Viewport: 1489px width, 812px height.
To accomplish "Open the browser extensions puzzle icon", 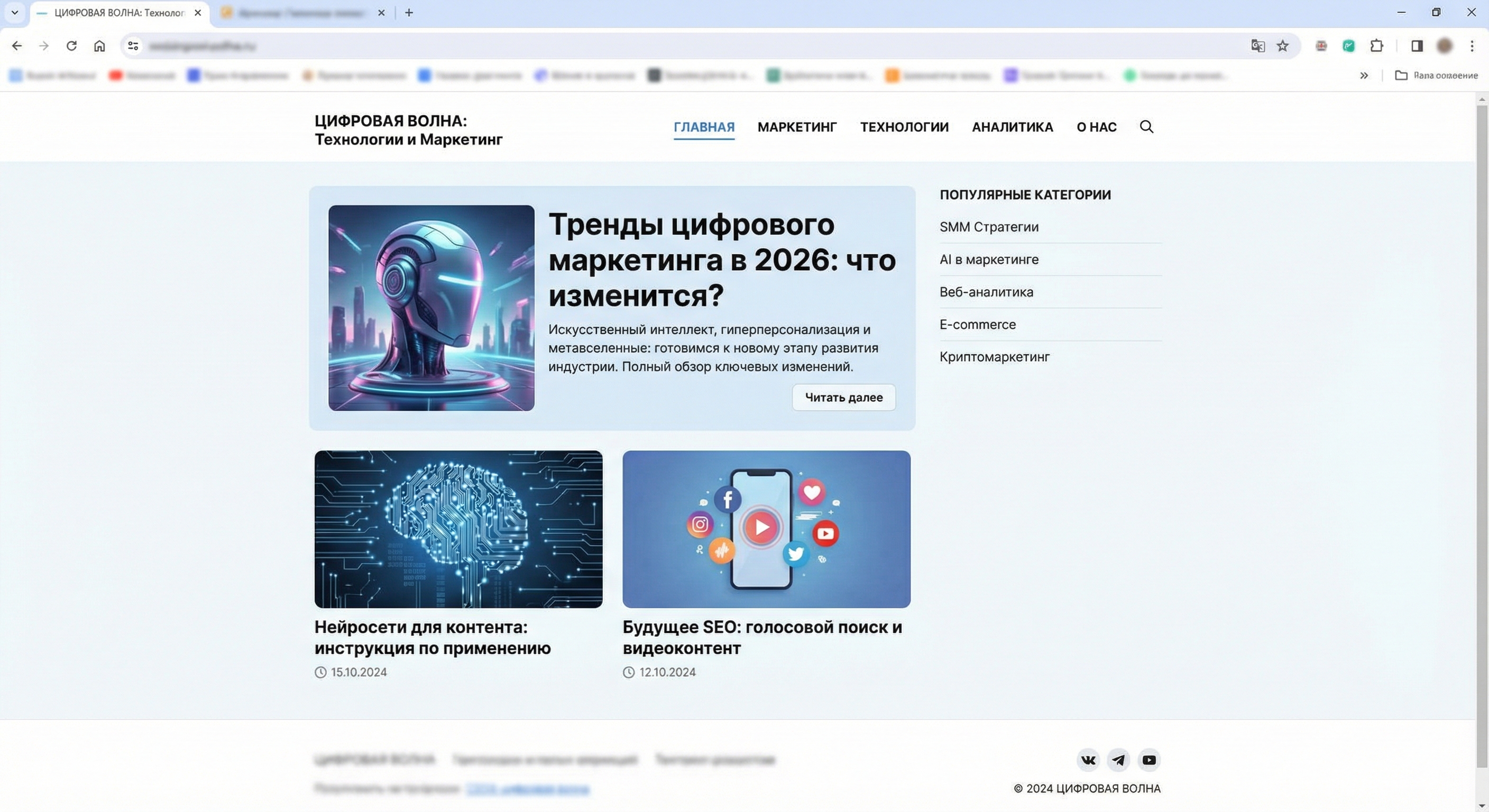I will coord(1377,45).
